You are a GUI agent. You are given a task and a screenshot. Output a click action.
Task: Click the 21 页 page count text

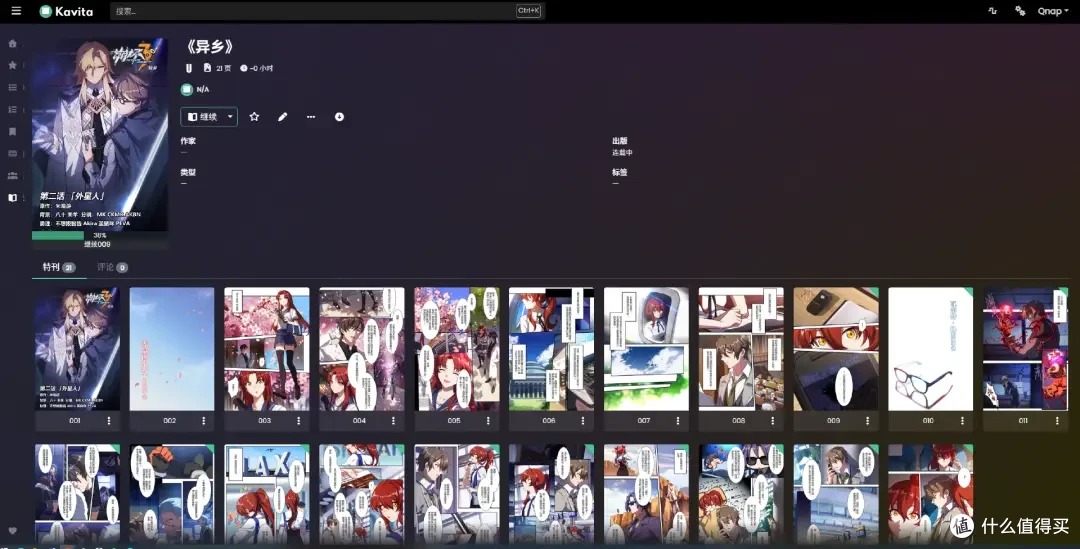tap(224, 68)
